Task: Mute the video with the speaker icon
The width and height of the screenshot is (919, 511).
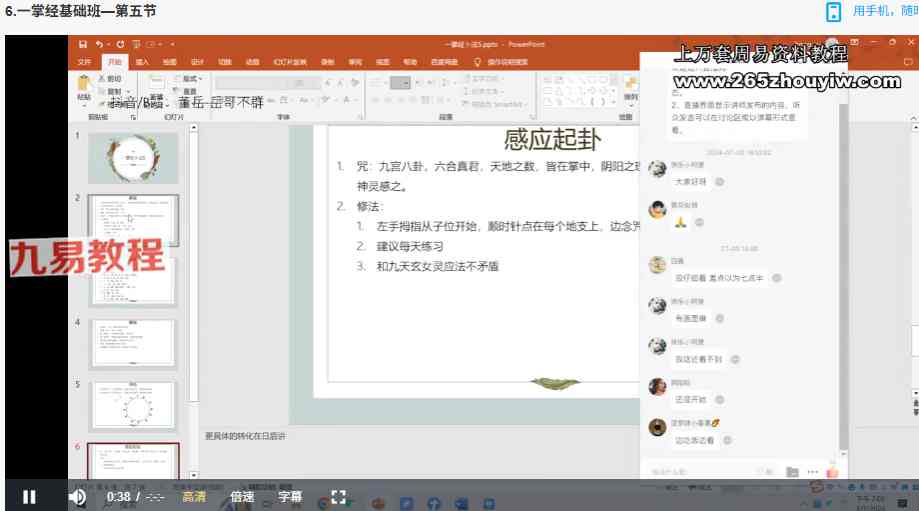Action: pos(77,496)
